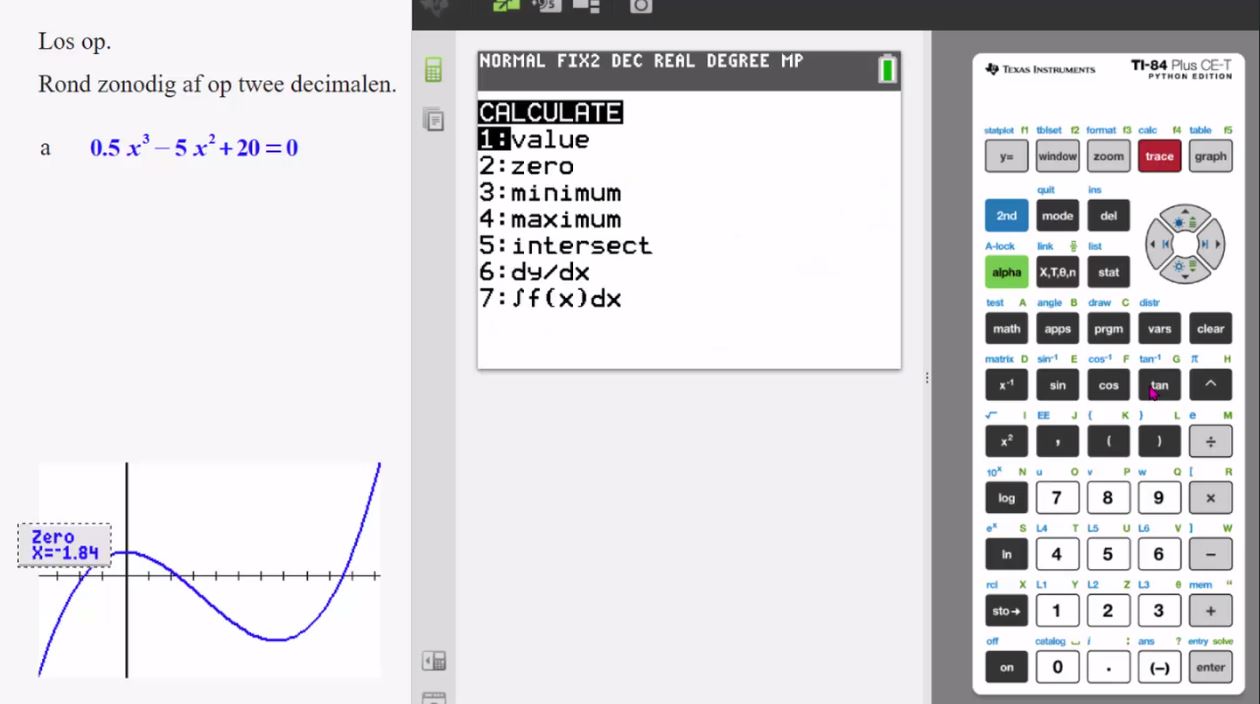The height and width of the screenshot is (704, 1260).
Task: Open the math key
Action: coord(1006,328)
